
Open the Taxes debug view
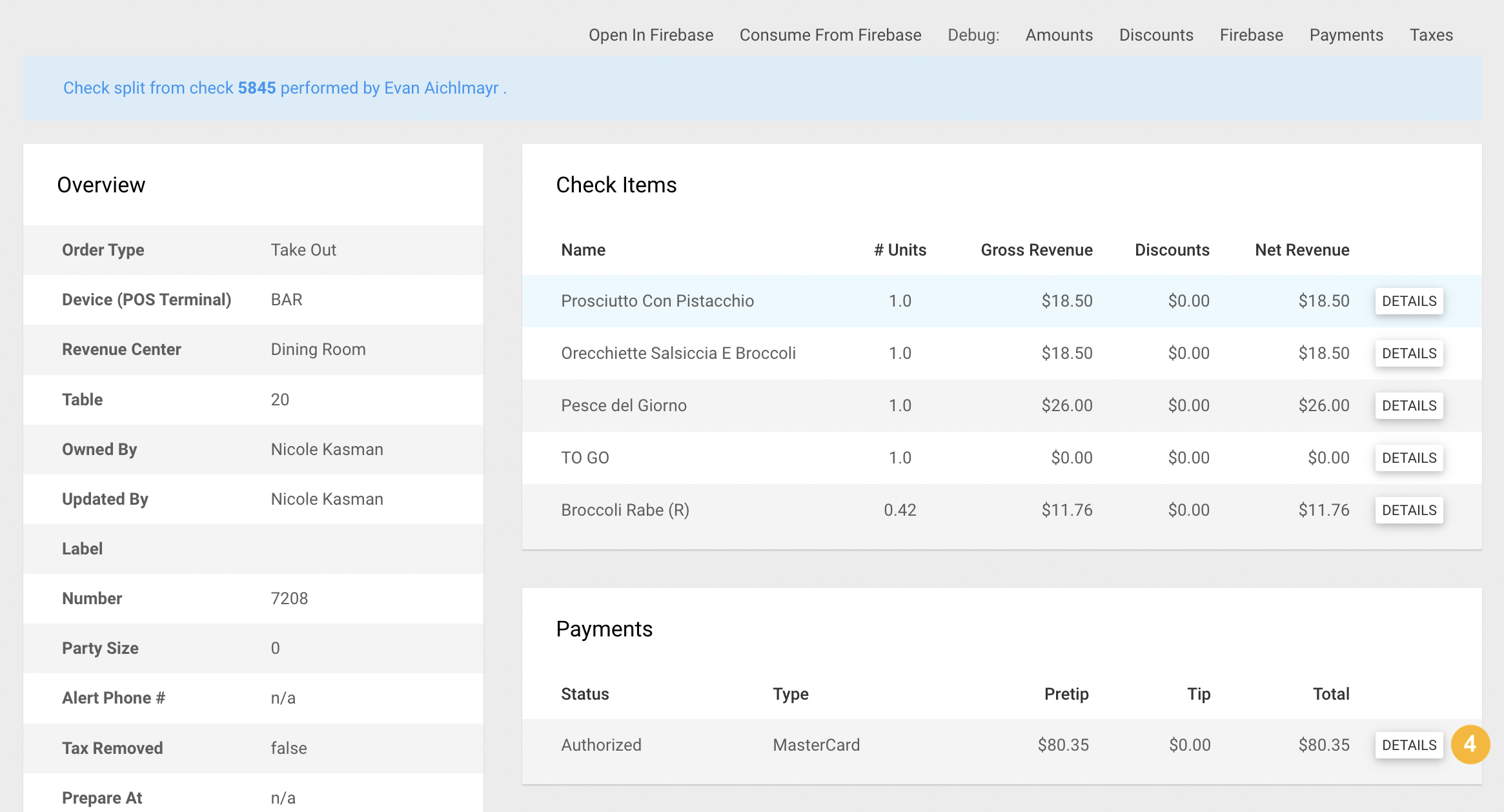pos(1431,35)
